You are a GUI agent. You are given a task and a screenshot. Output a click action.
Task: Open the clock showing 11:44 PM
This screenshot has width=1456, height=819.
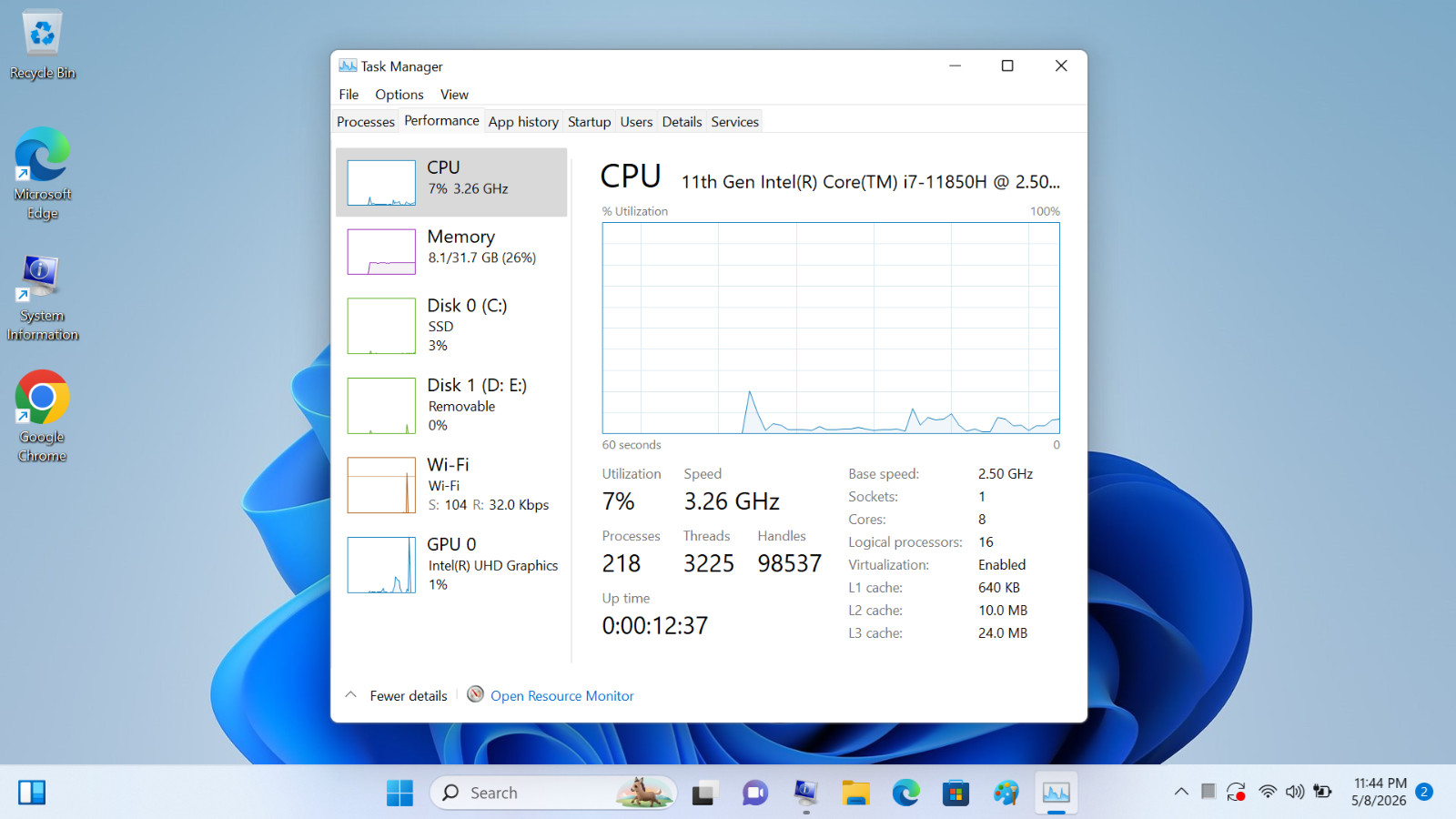pos(1379,792)
